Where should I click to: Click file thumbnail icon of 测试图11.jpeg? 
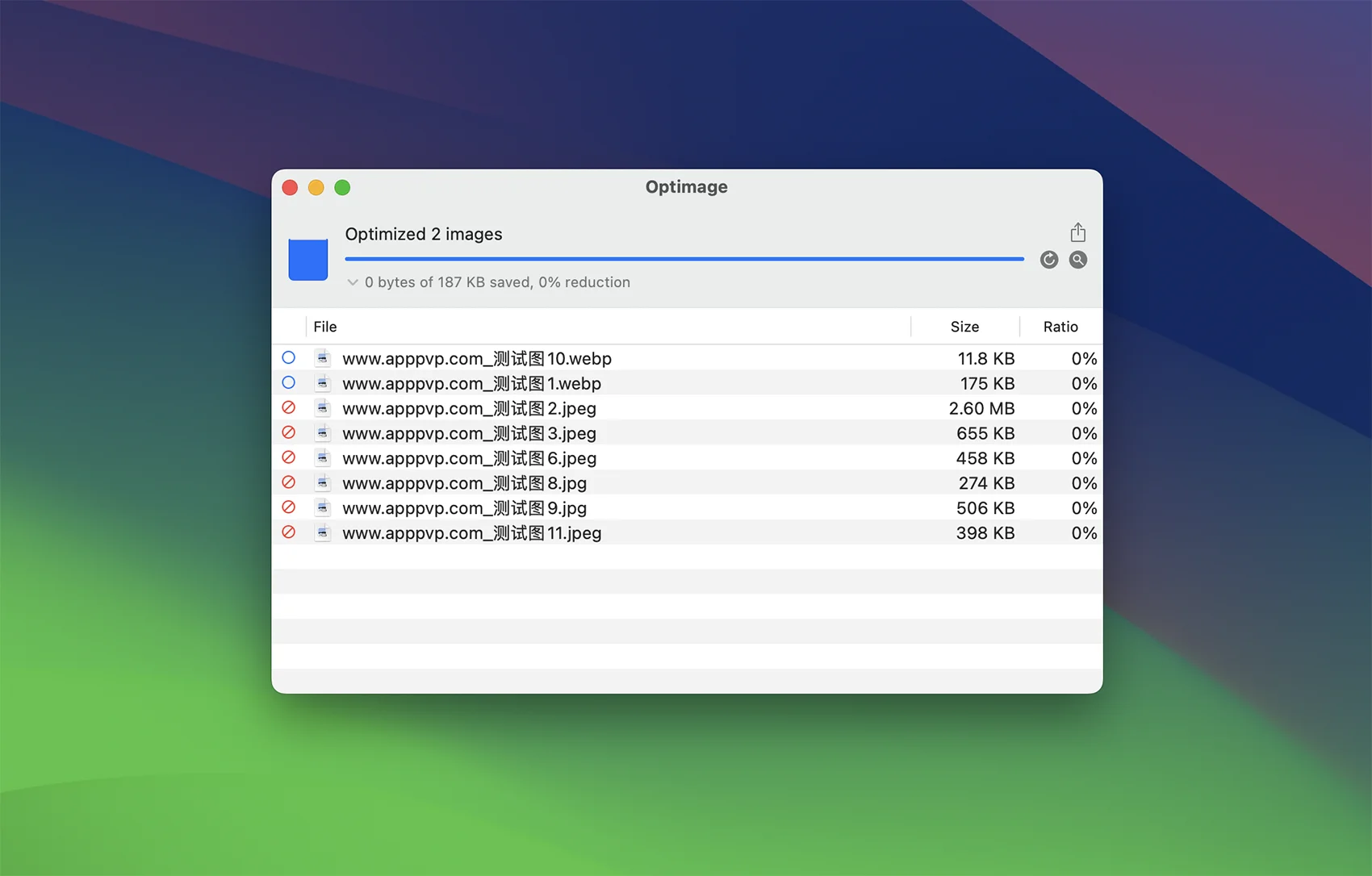tap(322, 533)
